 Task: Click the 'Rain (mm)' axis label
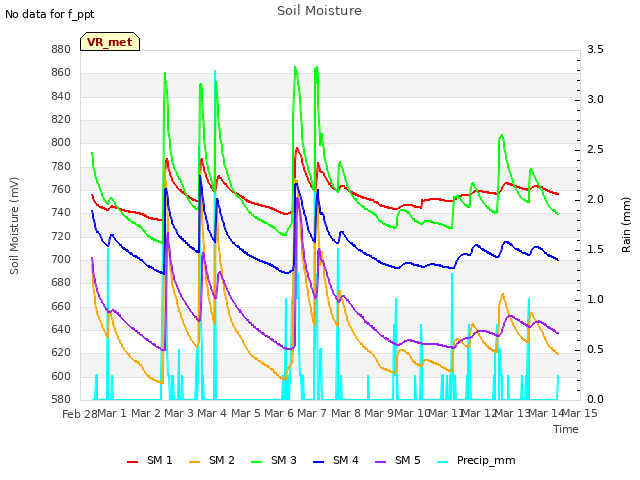626,225
